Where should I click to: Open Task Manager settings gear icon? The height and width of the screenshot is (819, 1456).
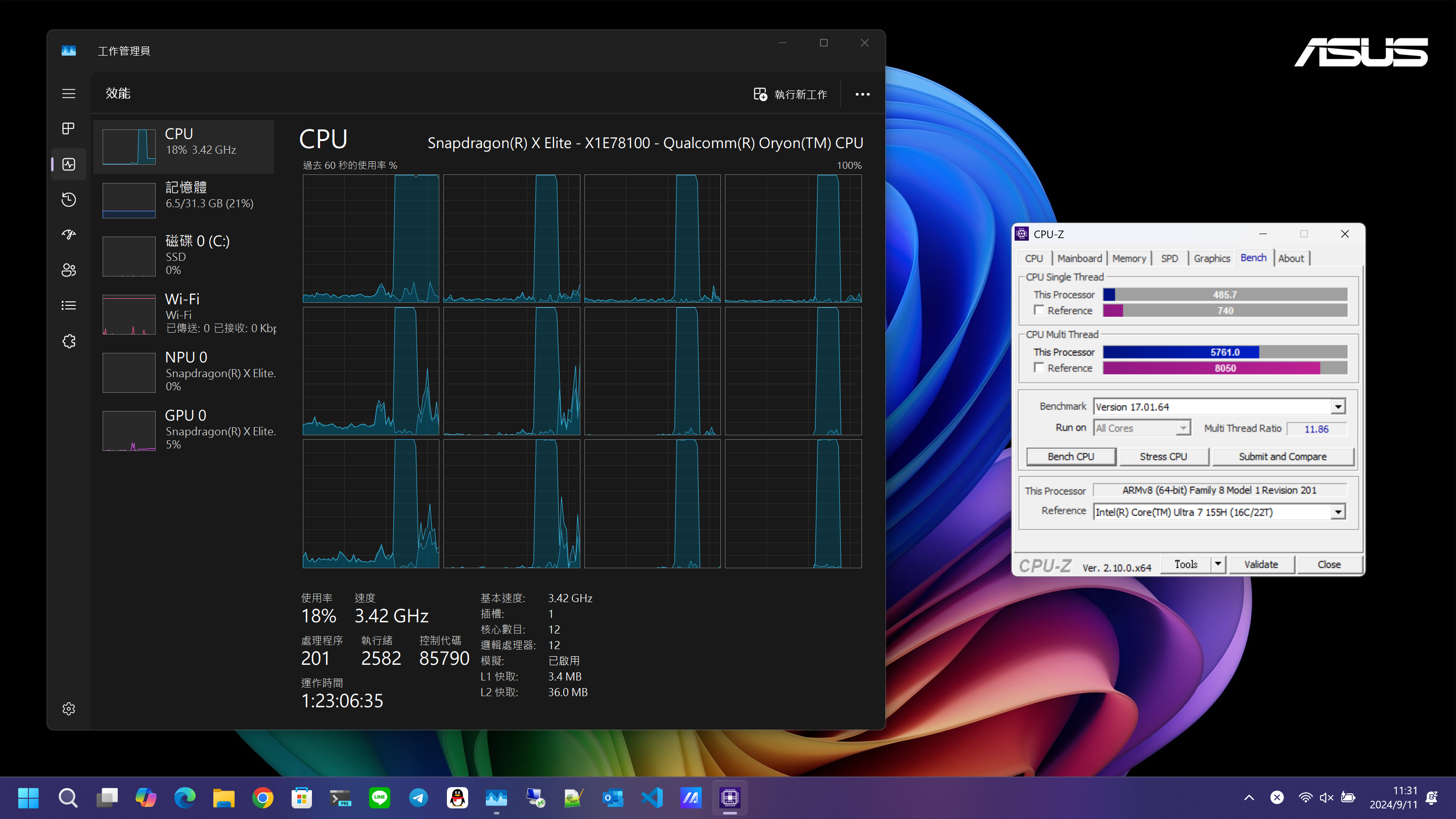[68, 709]
